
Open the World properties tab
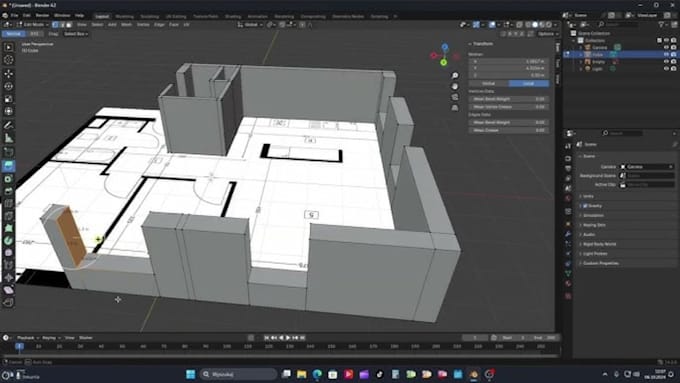click(568, 198)
